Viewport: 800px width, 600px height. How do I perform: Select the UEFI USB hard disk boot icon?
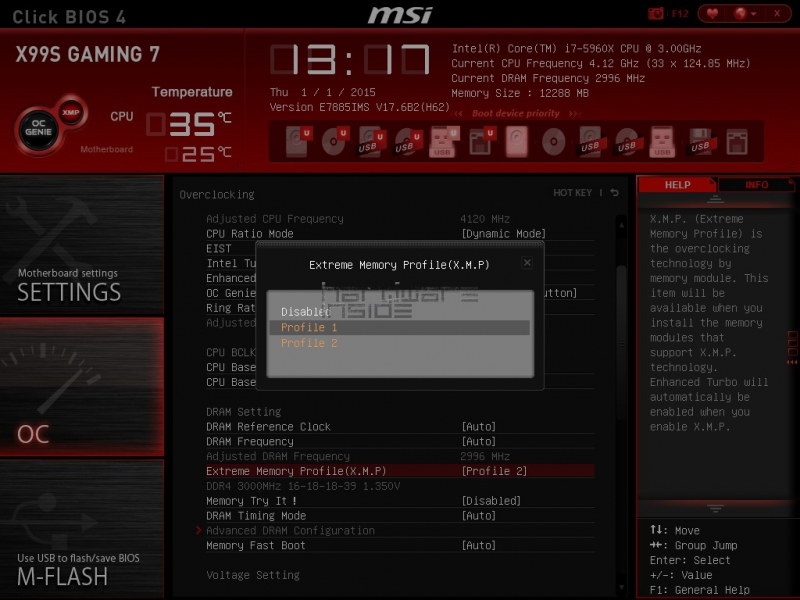pos(371,141)
